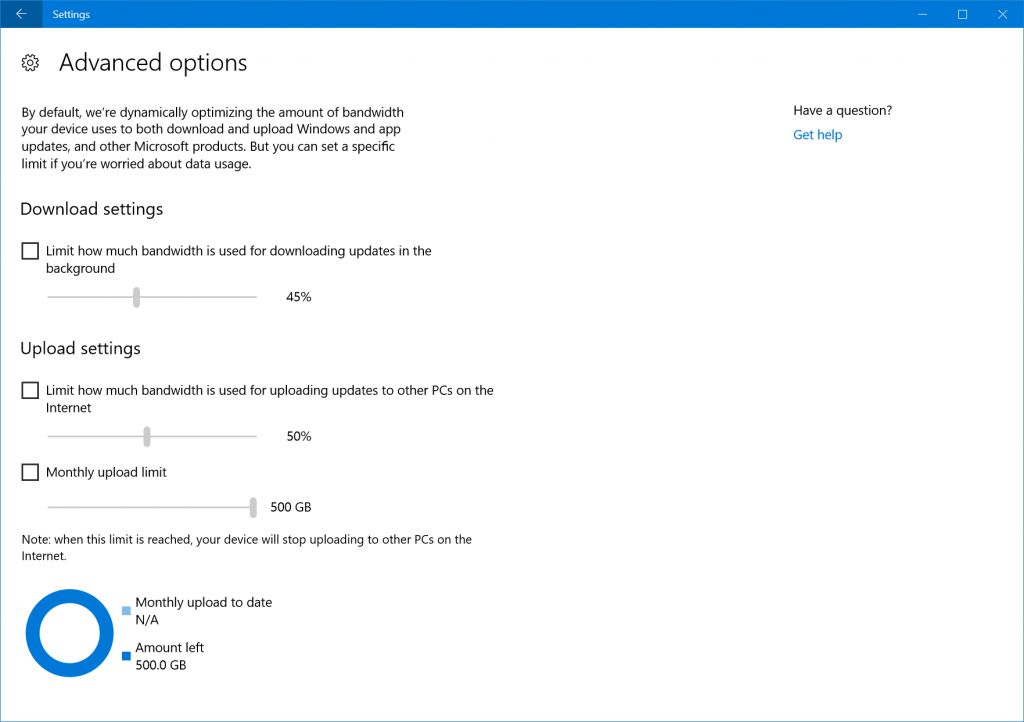Click the Advanced options page heading

pos(153,63)
